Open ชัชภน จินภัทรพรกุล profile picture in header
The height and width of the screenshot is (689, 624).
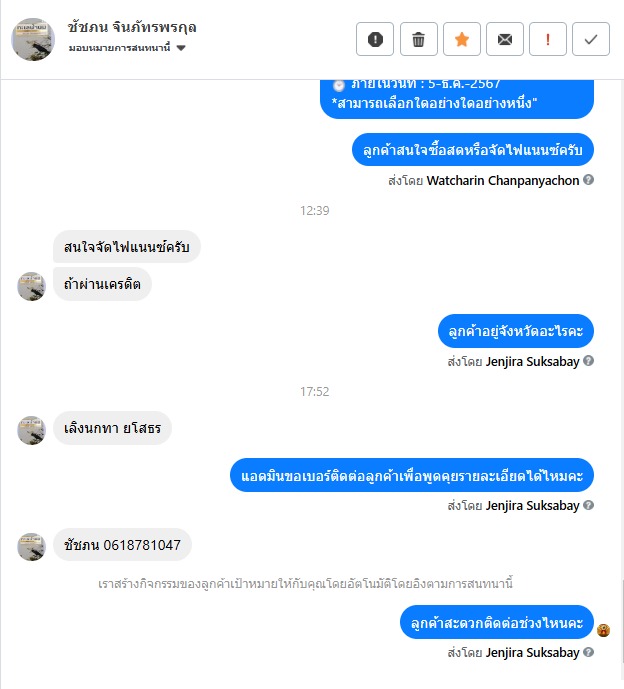[33, 39]
